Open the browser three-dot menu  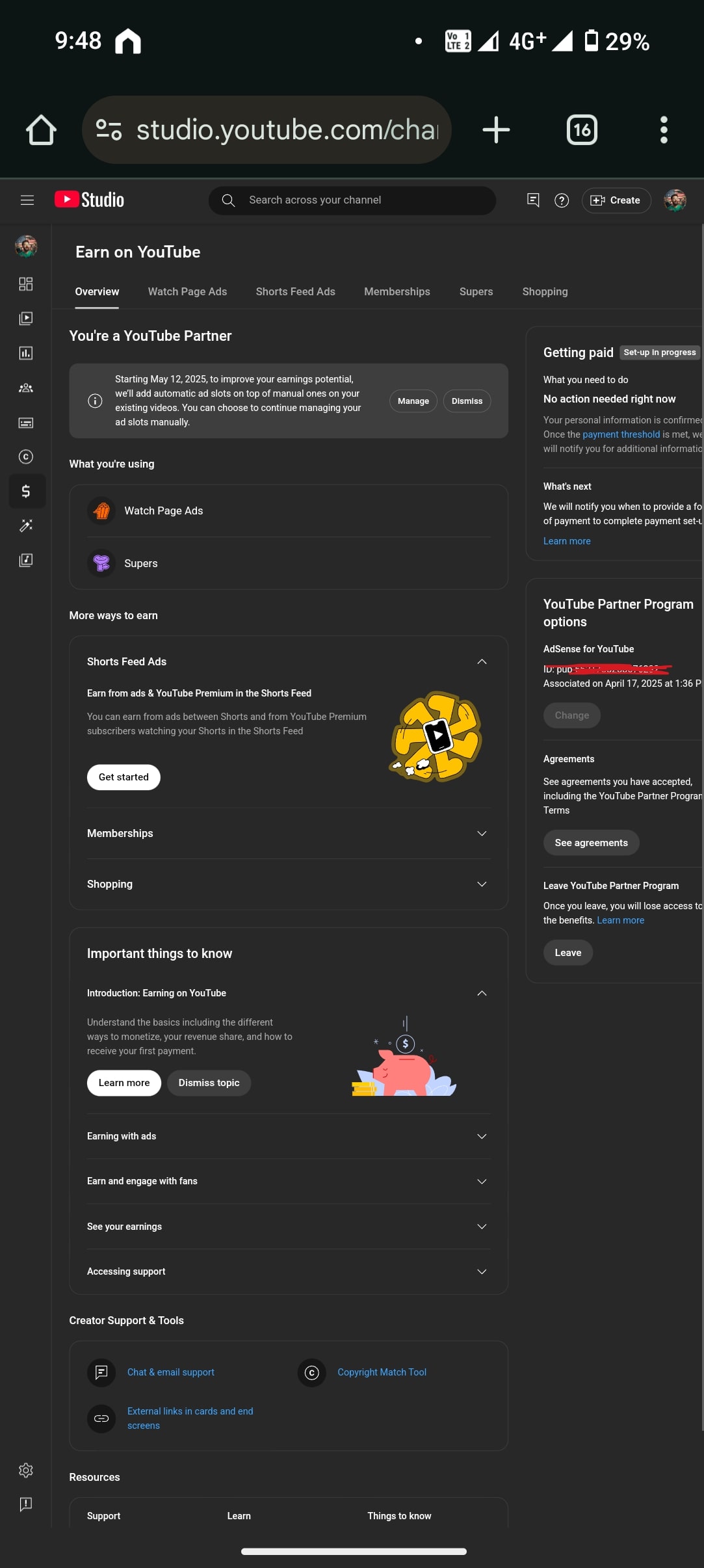[664, 129]
